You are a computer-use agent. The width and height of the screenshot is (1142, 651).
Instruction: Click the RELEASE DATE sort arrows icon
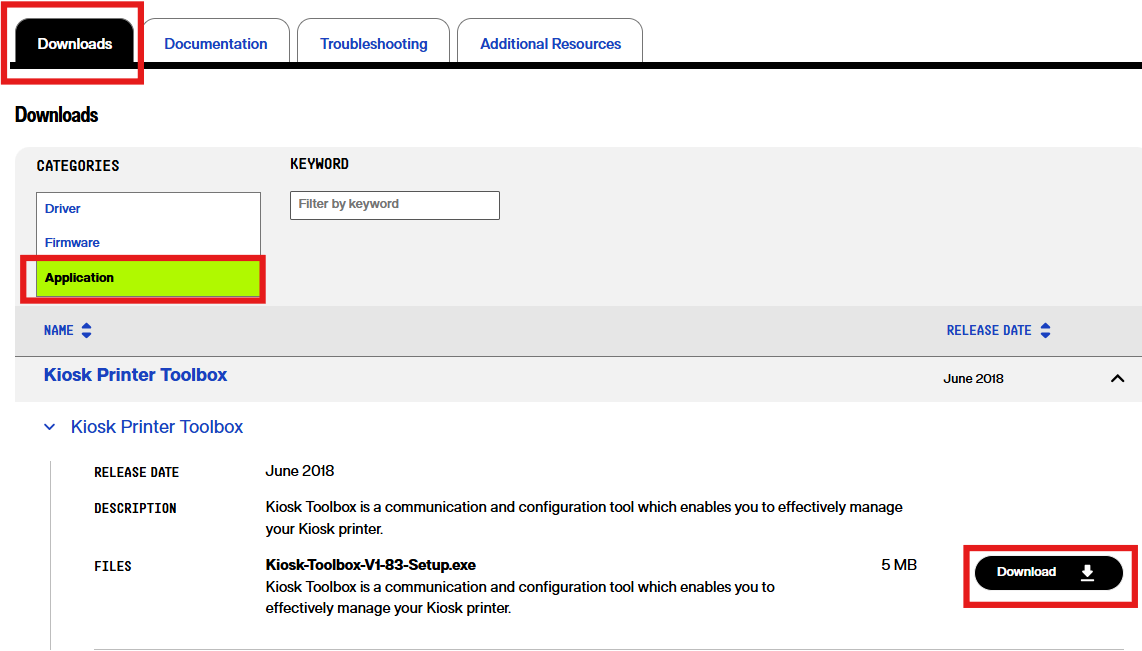coord(1046,331)
